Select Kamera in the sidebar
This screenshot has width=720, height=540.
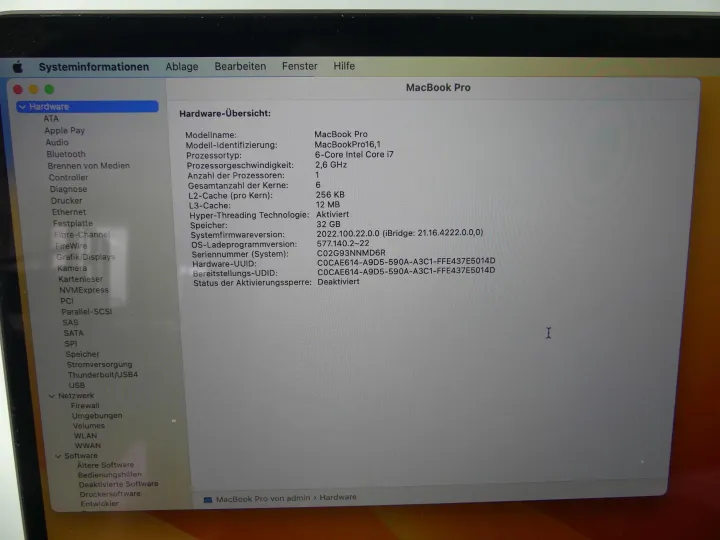(x=72, y=268)
